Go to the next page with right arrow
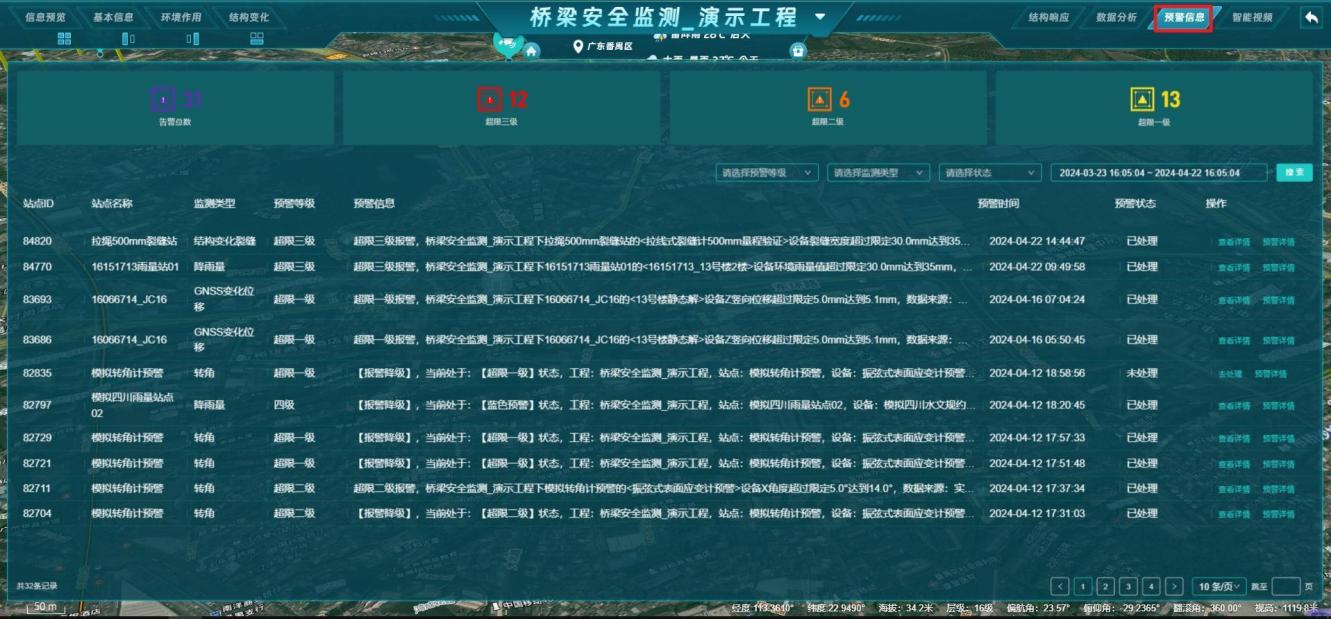The image size is (1331, 619). click(x=1174, y=587)
